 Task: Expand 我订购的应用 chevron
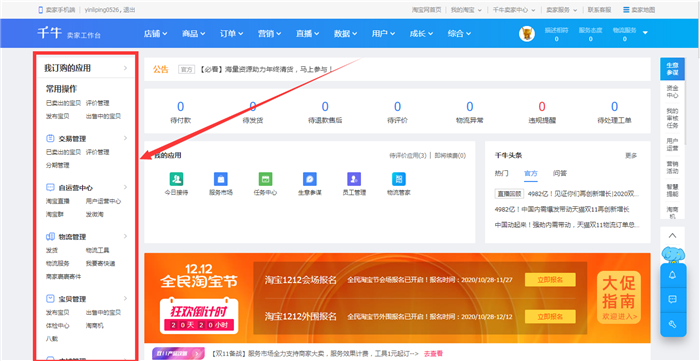[x=125, y=68]
